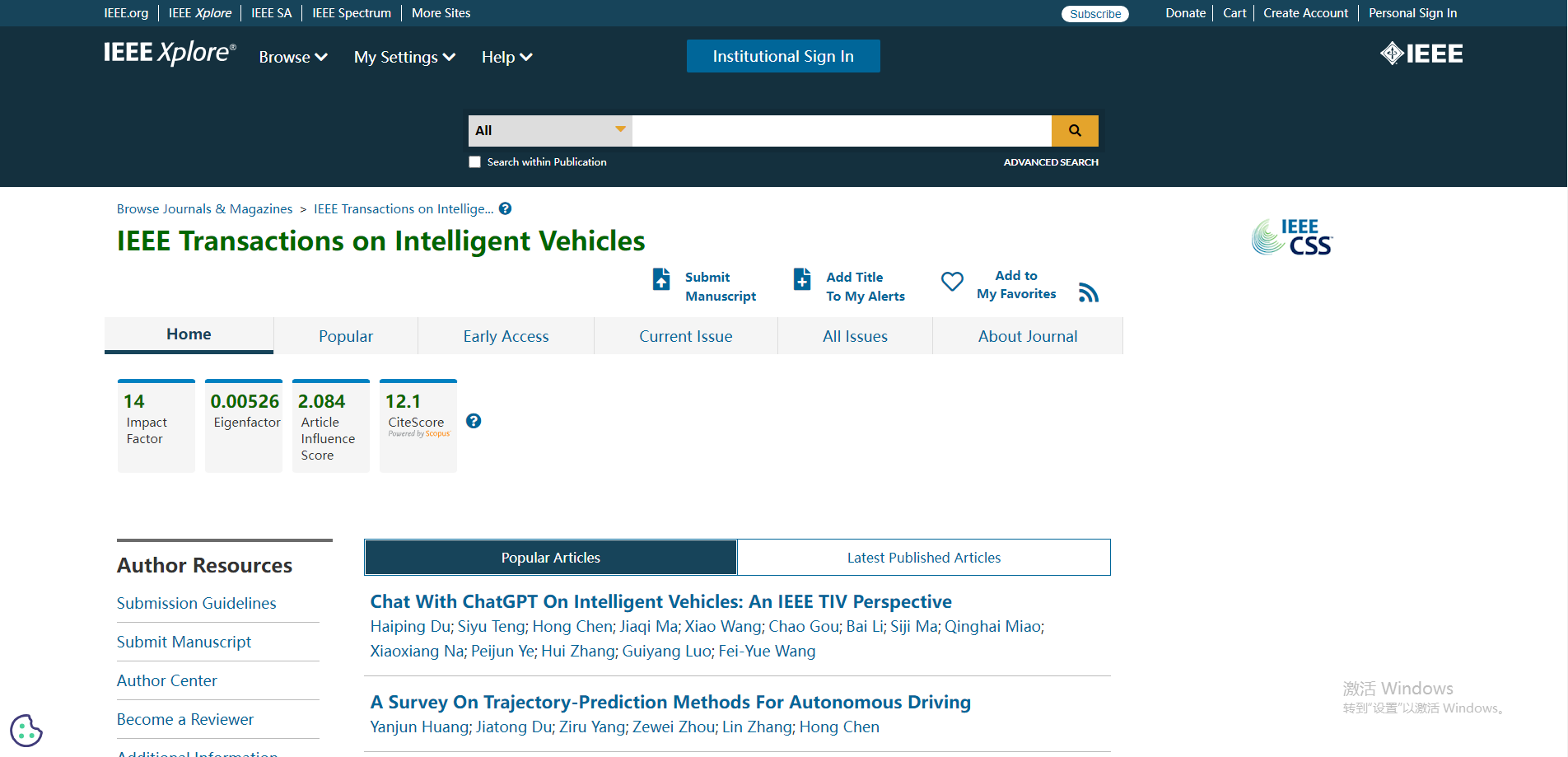Open the cookie preferences icon

tap(26, 730)
